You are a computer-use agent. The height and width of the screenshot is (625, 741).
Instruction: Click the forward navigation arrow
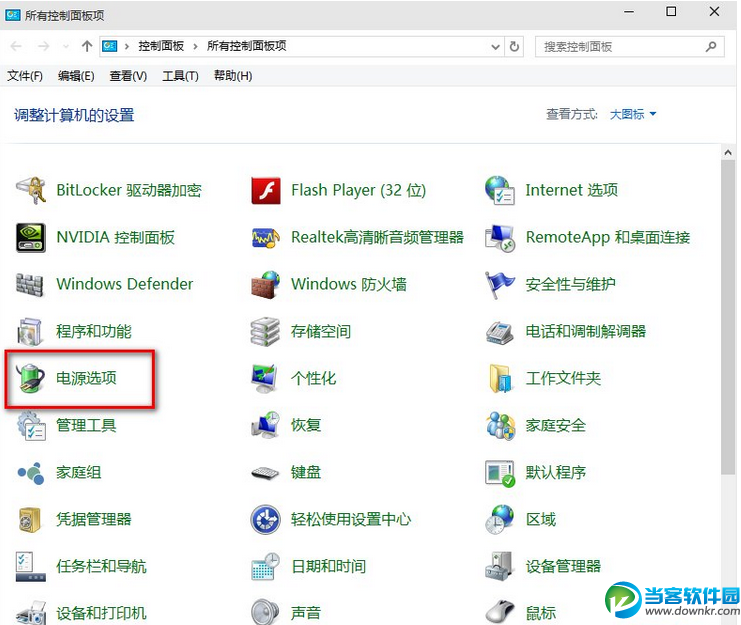43,46
